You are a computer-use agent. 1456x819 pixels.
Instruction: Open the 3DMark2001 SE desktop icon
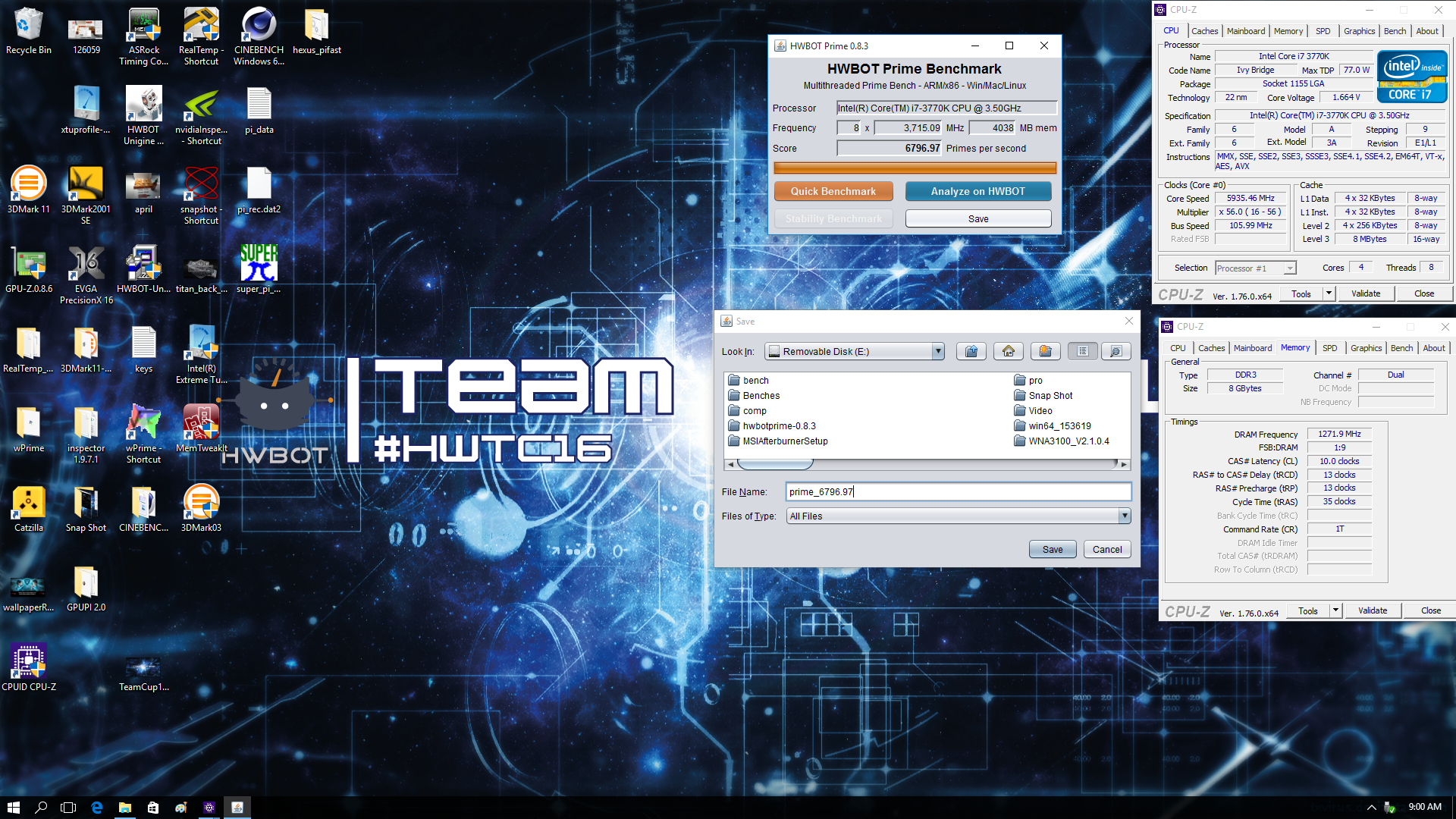pos(86,196)
